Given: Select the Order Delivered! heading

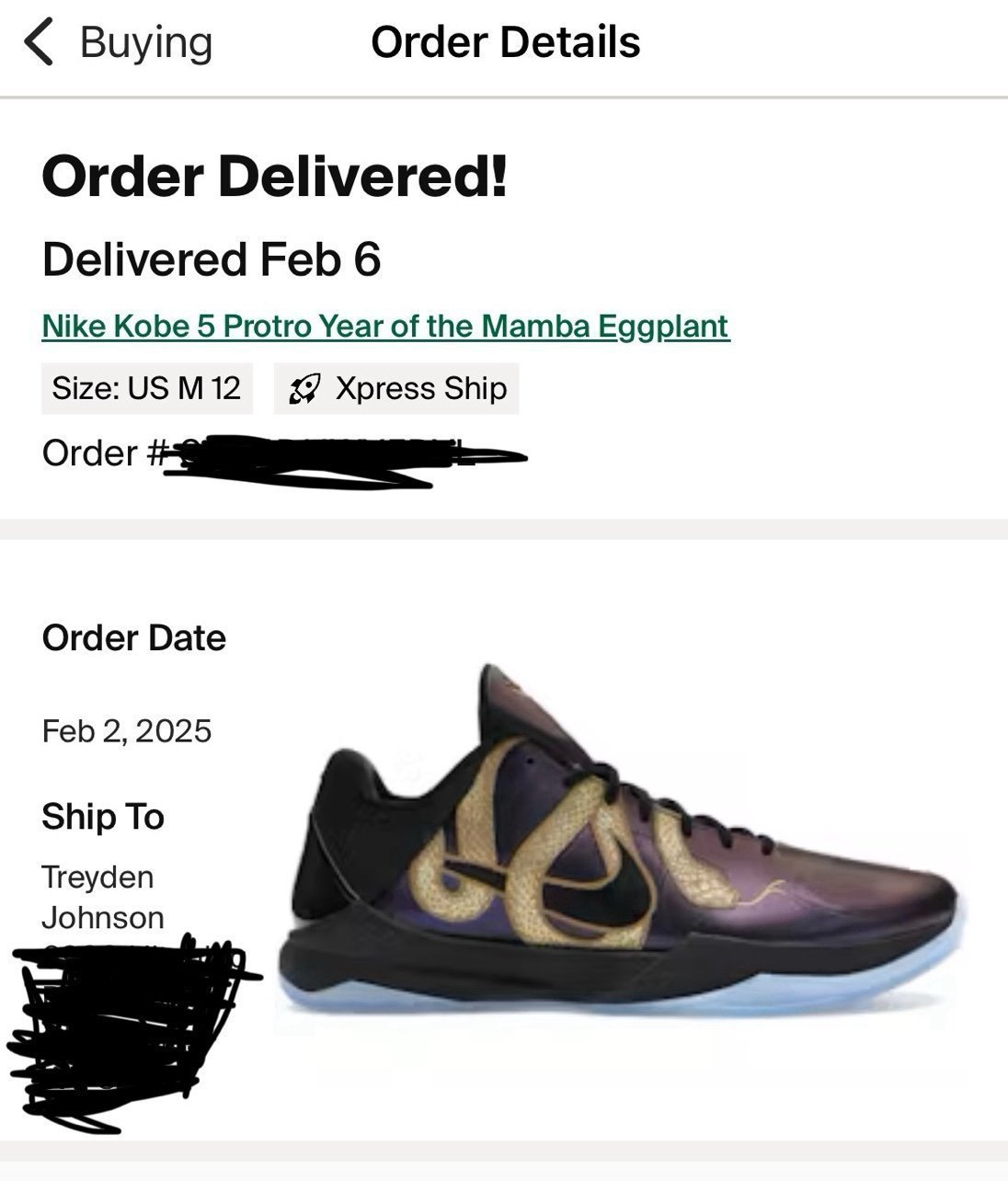Looking at the screenshot, I should click(274, 176).
